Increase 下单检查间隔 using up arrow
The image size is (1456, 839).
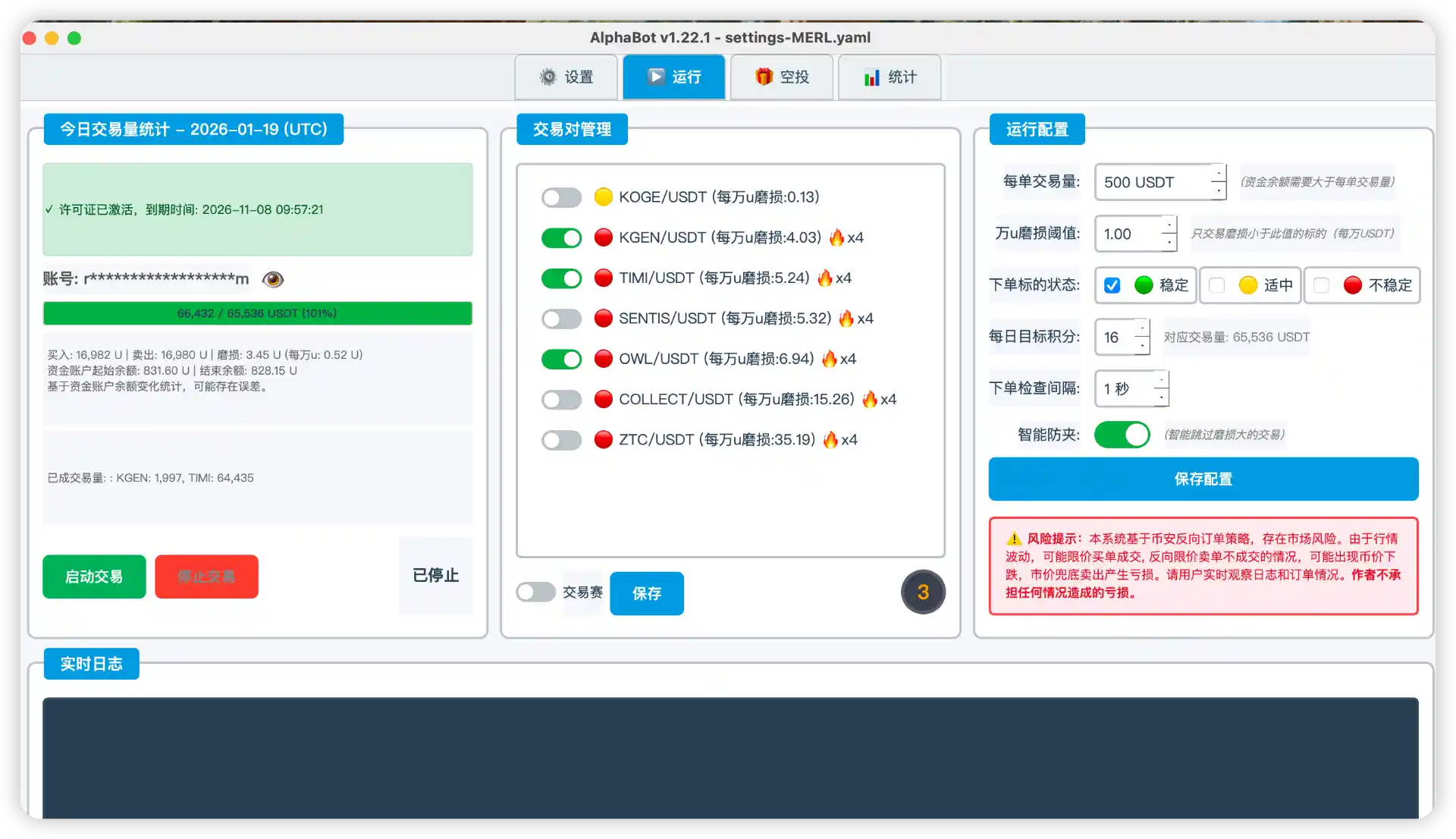click(x=1161, y=380)
